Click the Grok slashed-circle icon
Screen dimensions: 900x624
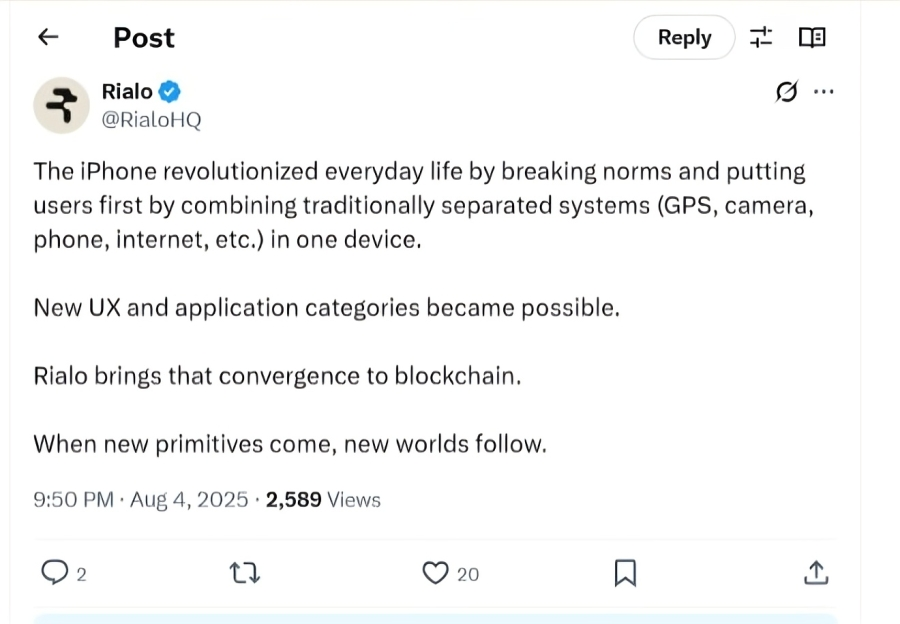(786, 92)
